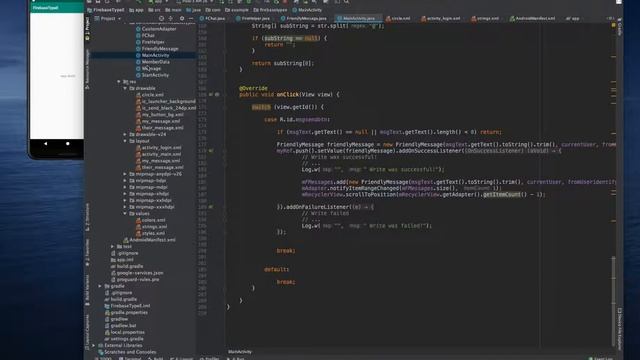Open the circle.xml editor tab
The width and height of the screenshot is (640, 360).
(398, 18)
